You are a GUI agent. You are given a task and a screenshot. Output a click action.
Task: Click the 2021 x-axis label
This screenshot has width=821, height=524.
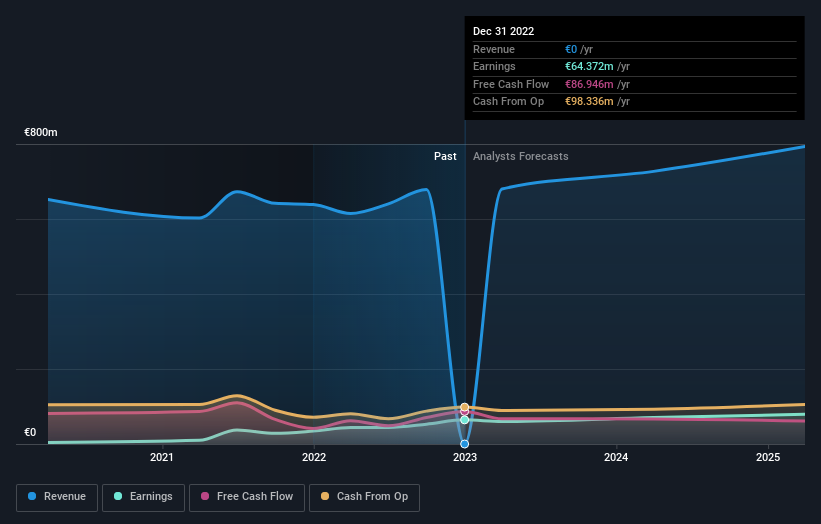pyautogui.click(x=162, y=457)
